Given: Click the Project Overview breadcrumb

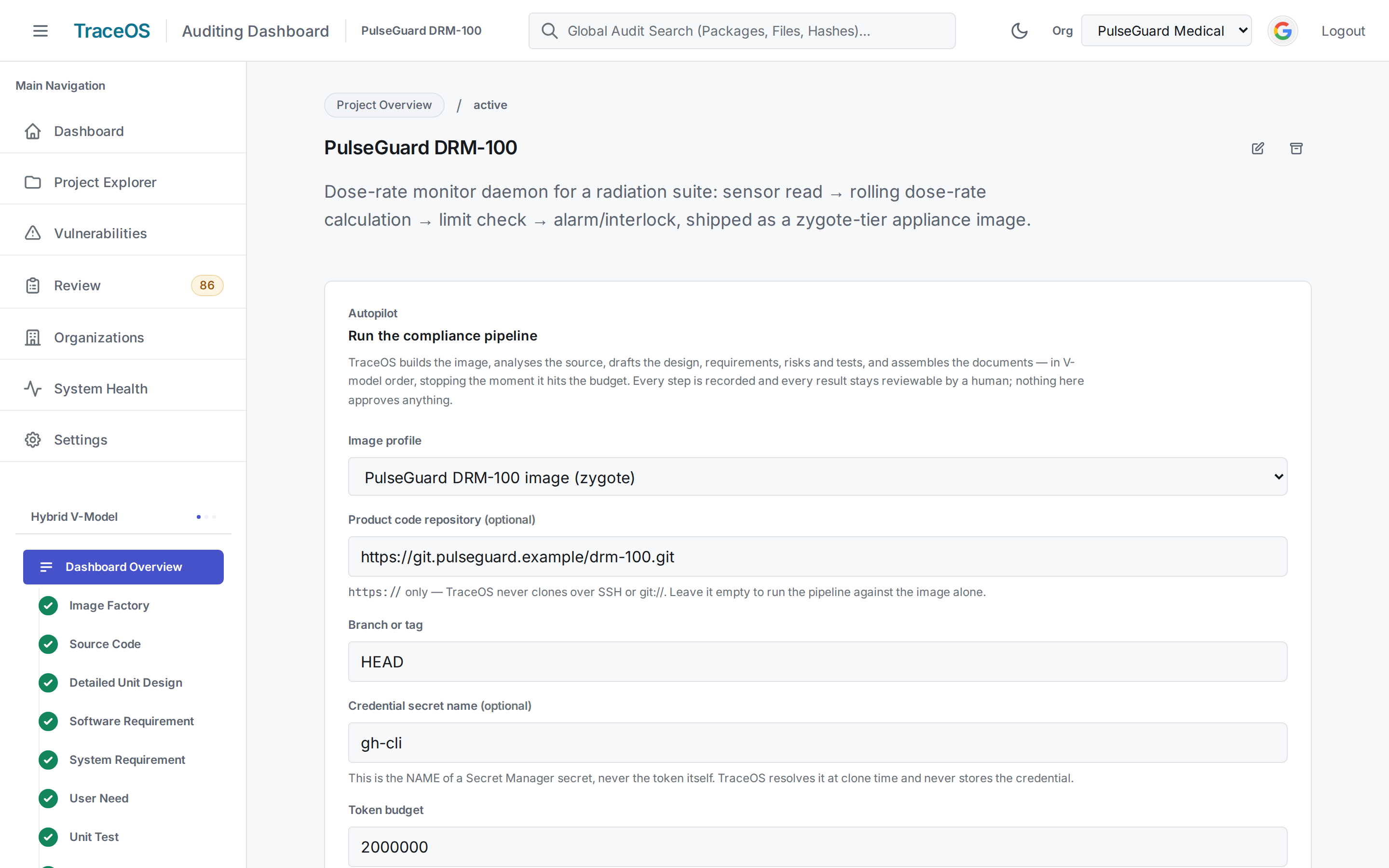Looking at the screenshot, I should click(384, 105).
